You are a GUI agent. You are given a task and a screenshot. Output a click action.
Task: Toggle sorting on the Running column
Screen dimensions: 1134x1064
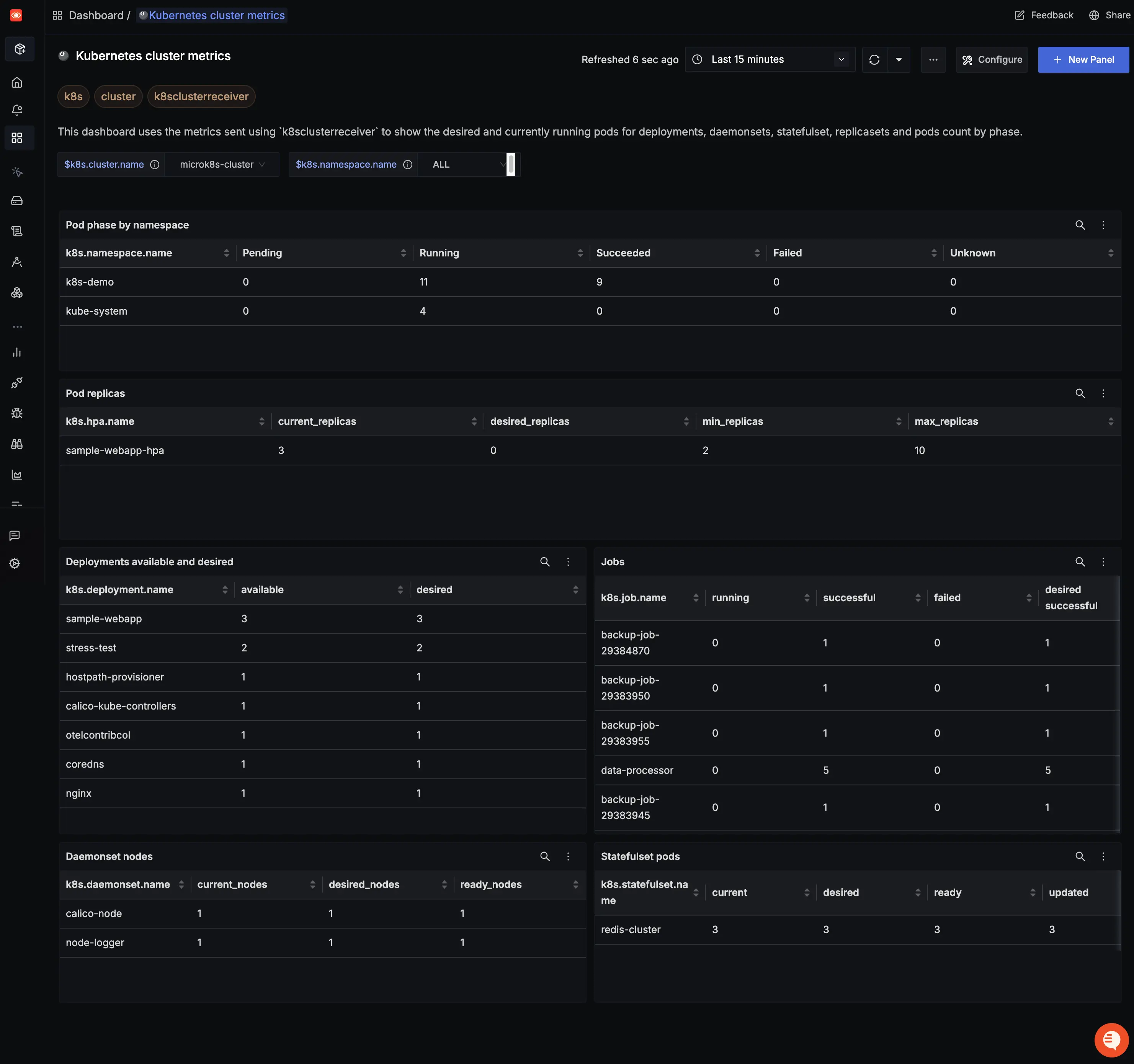pos(580,253)
